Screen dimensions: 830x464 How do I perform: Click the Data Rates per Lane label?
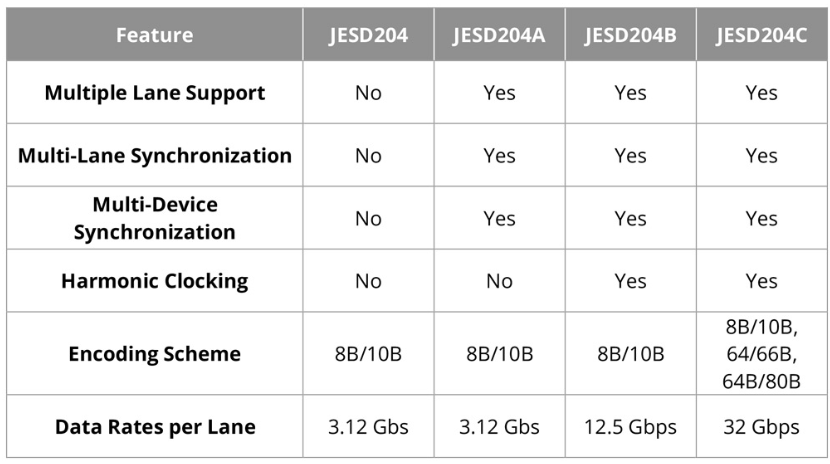coord(155,426)
